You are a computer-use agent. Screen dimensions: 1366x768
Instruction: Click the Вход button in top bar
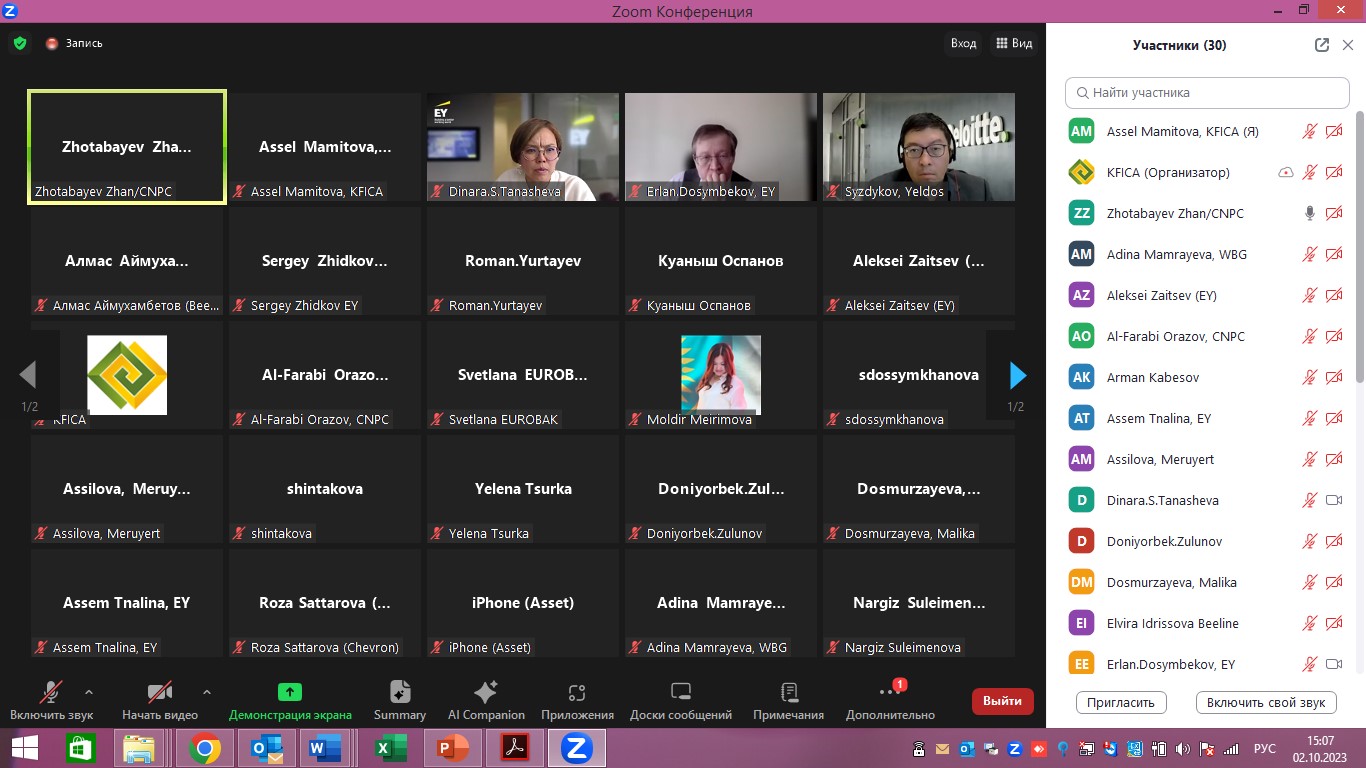tap(963, 43)
